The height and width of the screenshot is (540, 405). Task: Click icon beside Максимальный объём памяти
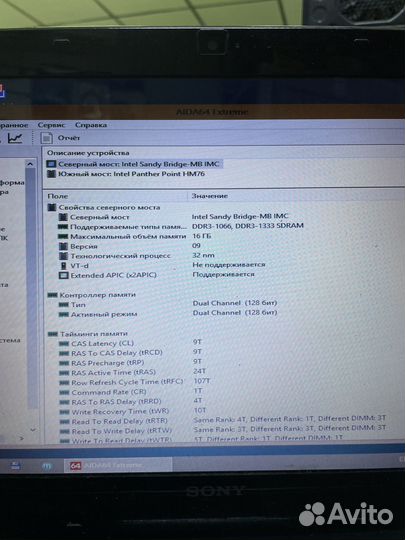pos(63,237)
